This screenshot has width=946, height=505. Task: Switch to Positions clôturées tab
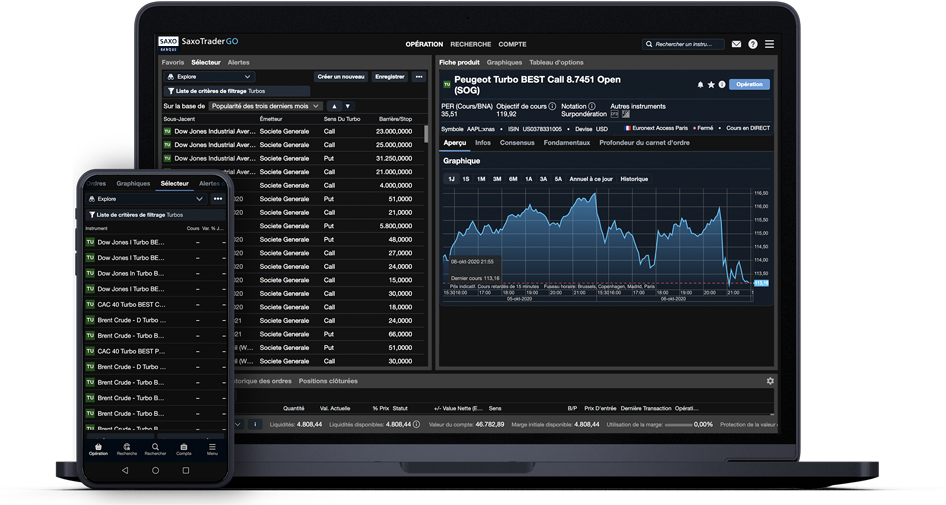[x=328, y=381]
